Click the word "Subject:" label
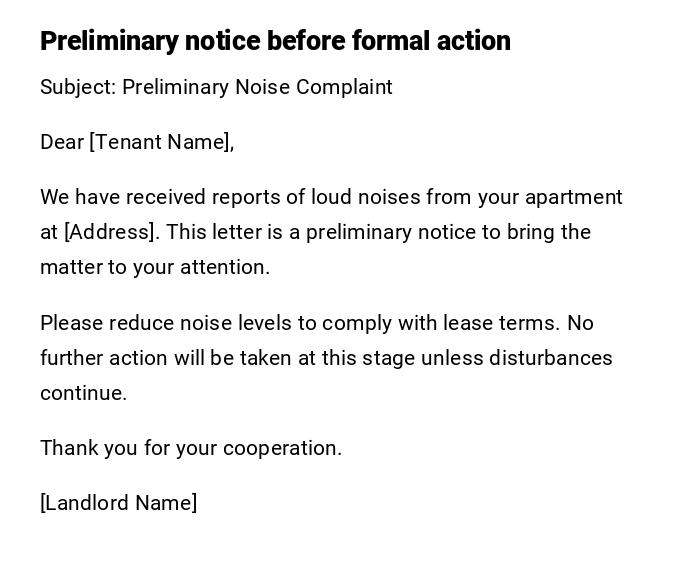This screenshot has height=566, width=700. pyautogui.click(x=78, y=87)
